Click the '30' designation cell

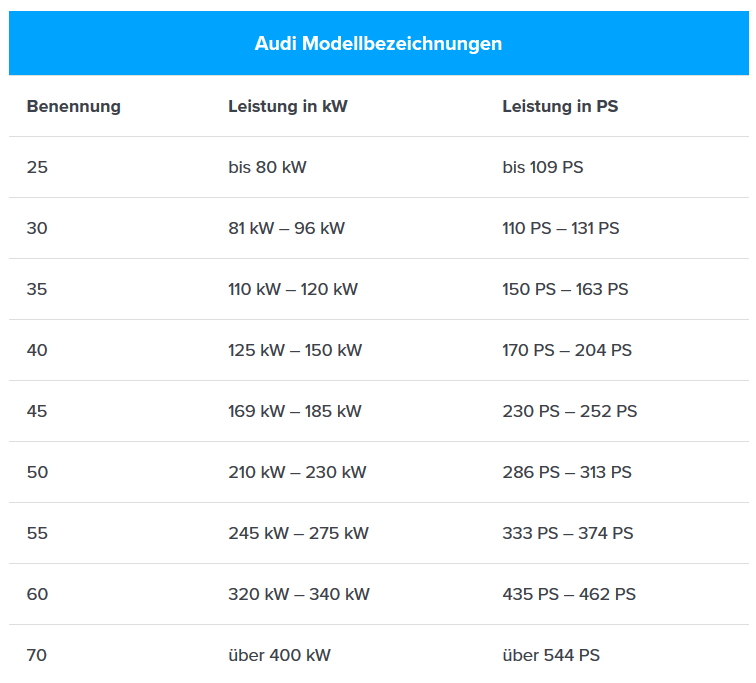point(37,228)
